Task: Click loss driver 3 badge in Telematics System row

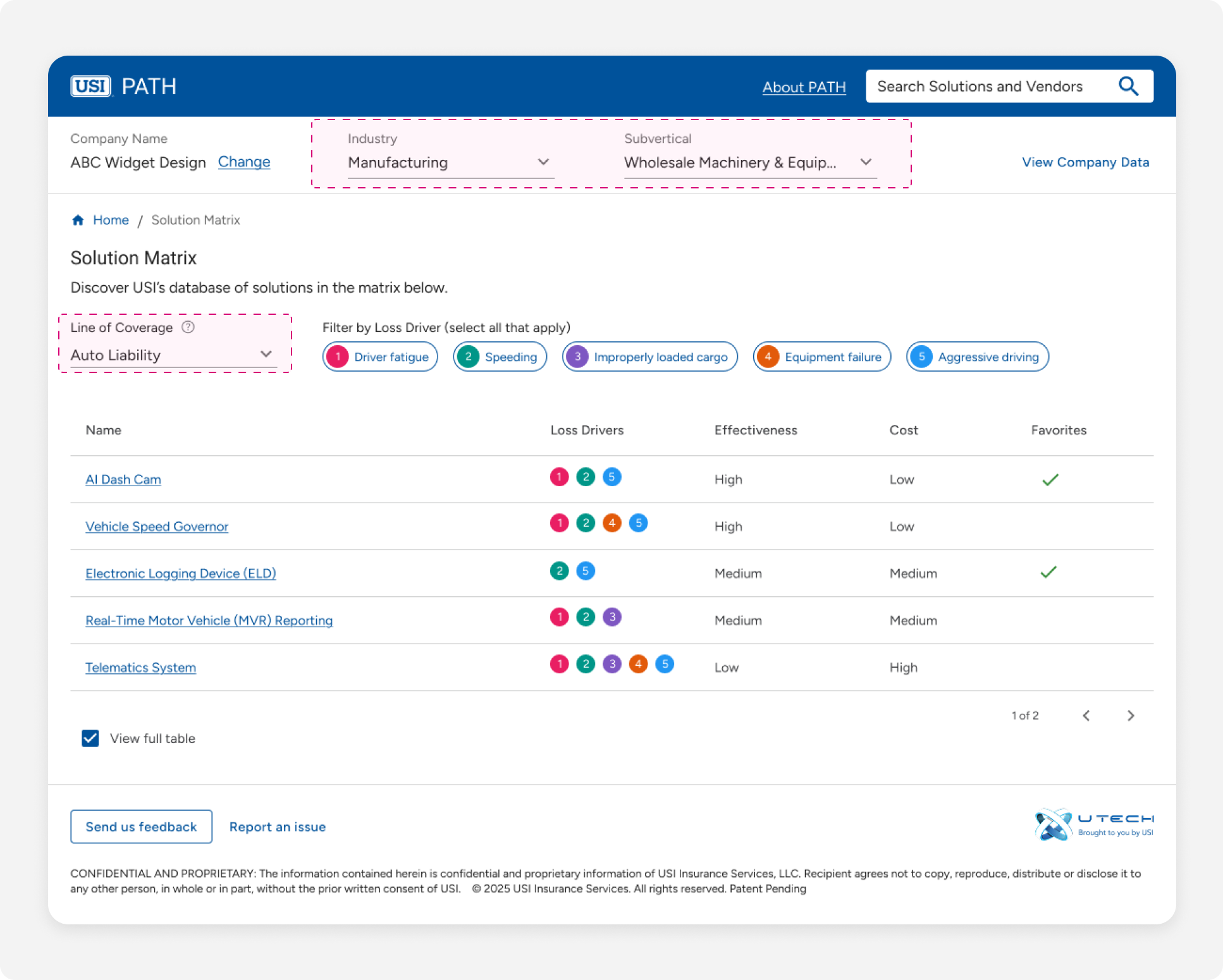Action: pyautogui.click(x=611, y=664)
